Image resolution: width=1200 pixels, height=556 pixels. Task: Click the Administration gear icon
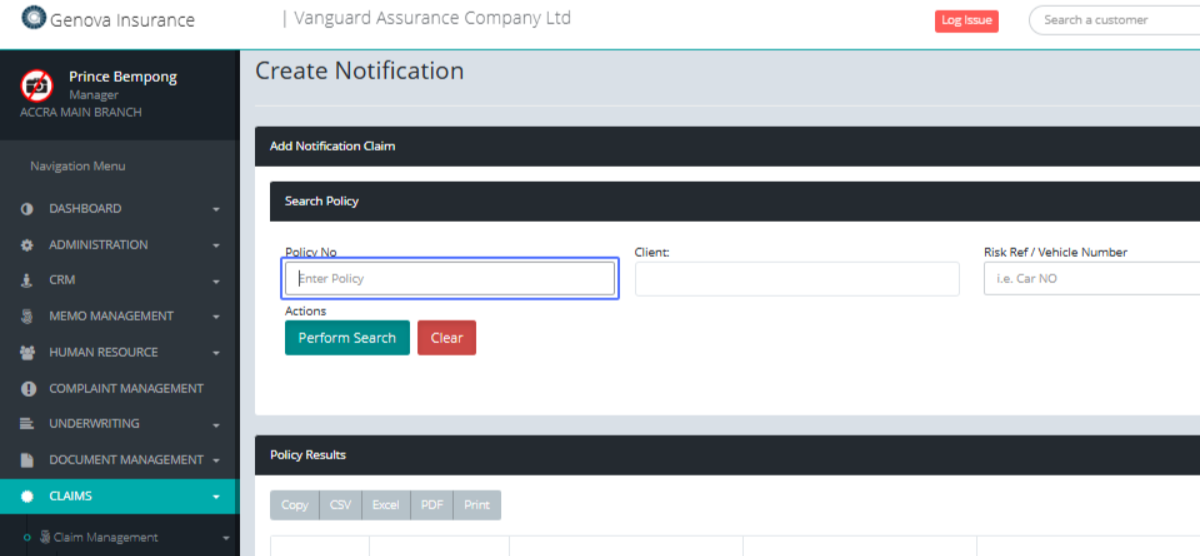[x=27, y=245]
